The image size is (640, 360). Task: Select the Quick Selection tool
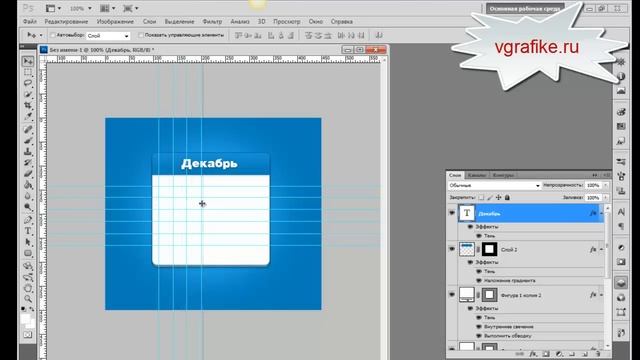pyautogui.click(x=28, y=94)
